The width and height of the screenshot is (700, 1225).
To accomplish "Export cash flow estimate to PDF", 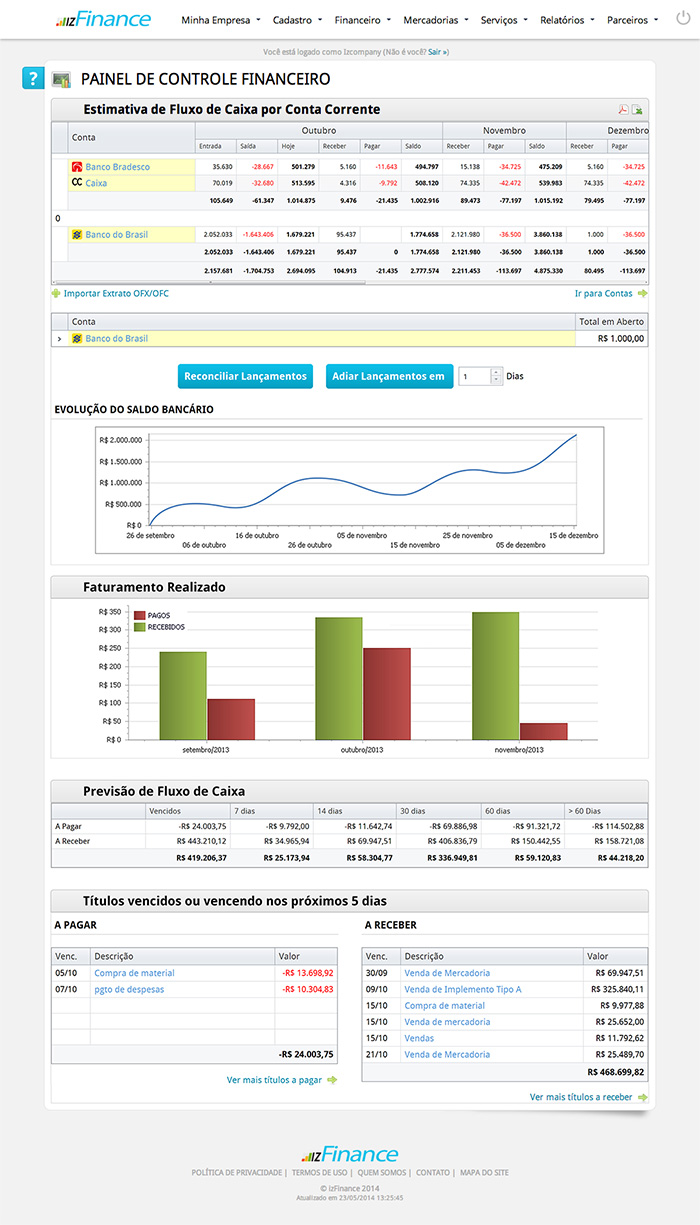I will (x=622, y=110).
